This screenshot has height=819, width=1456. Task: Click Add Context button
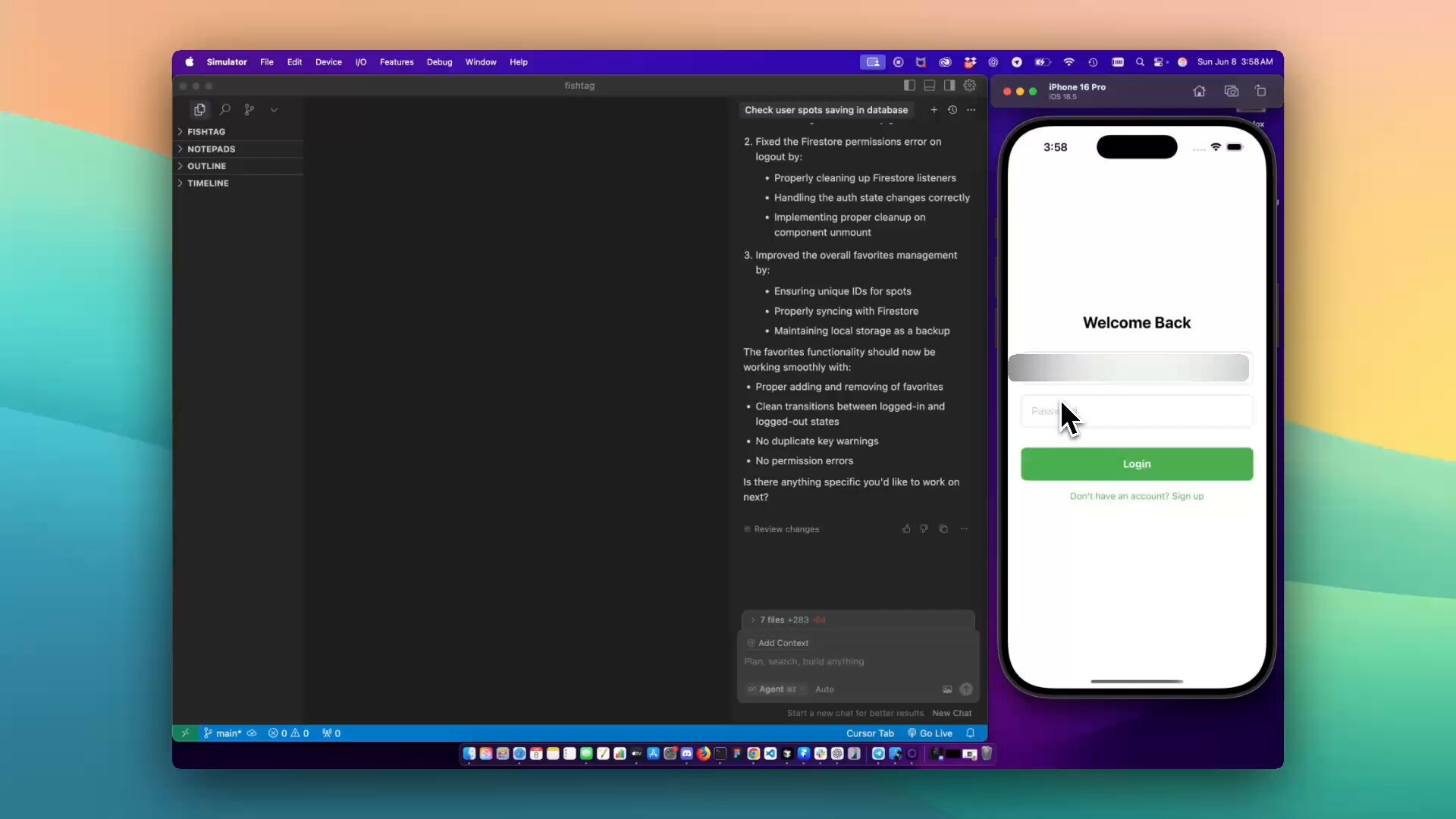[778, 643]
